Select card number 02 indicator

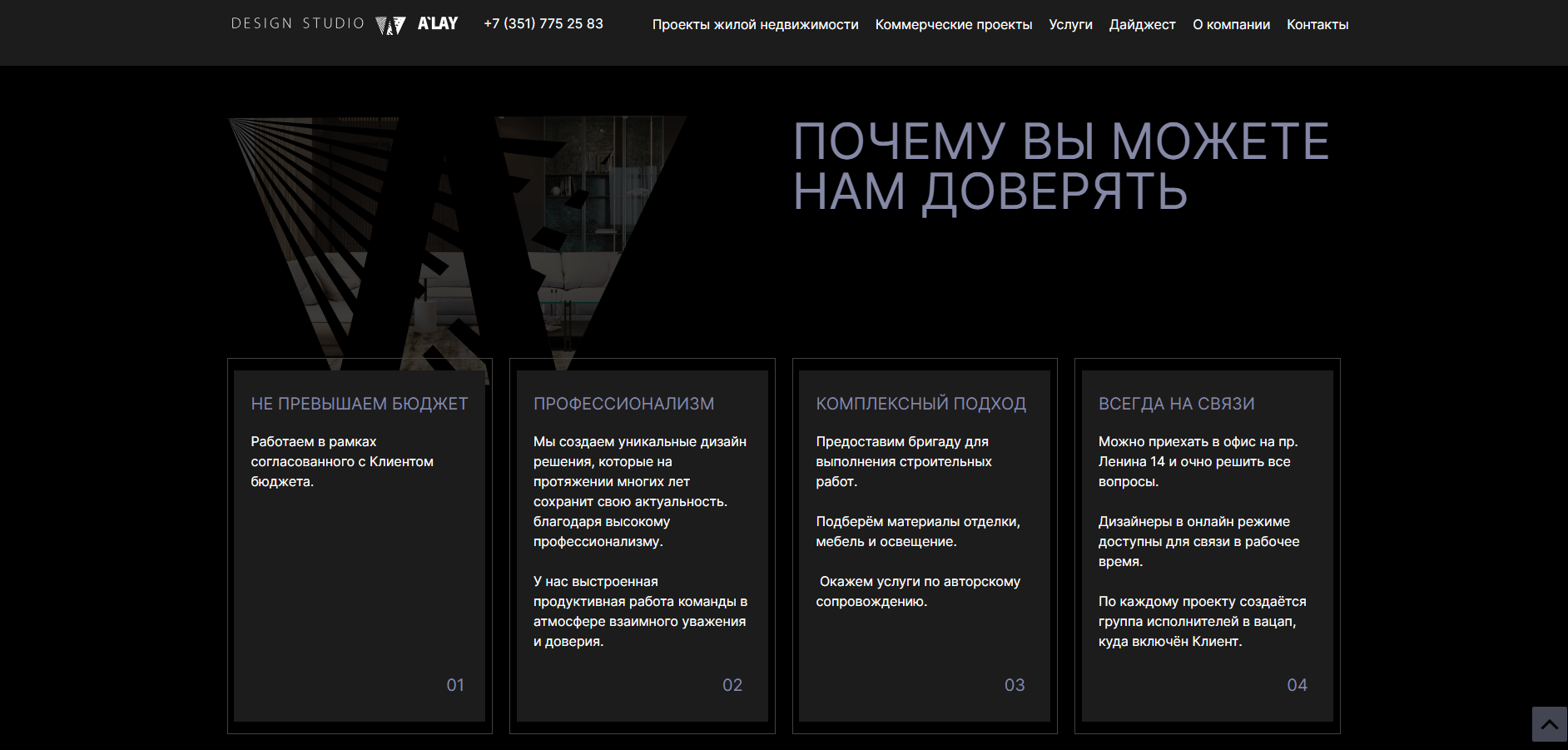[732, 684]
